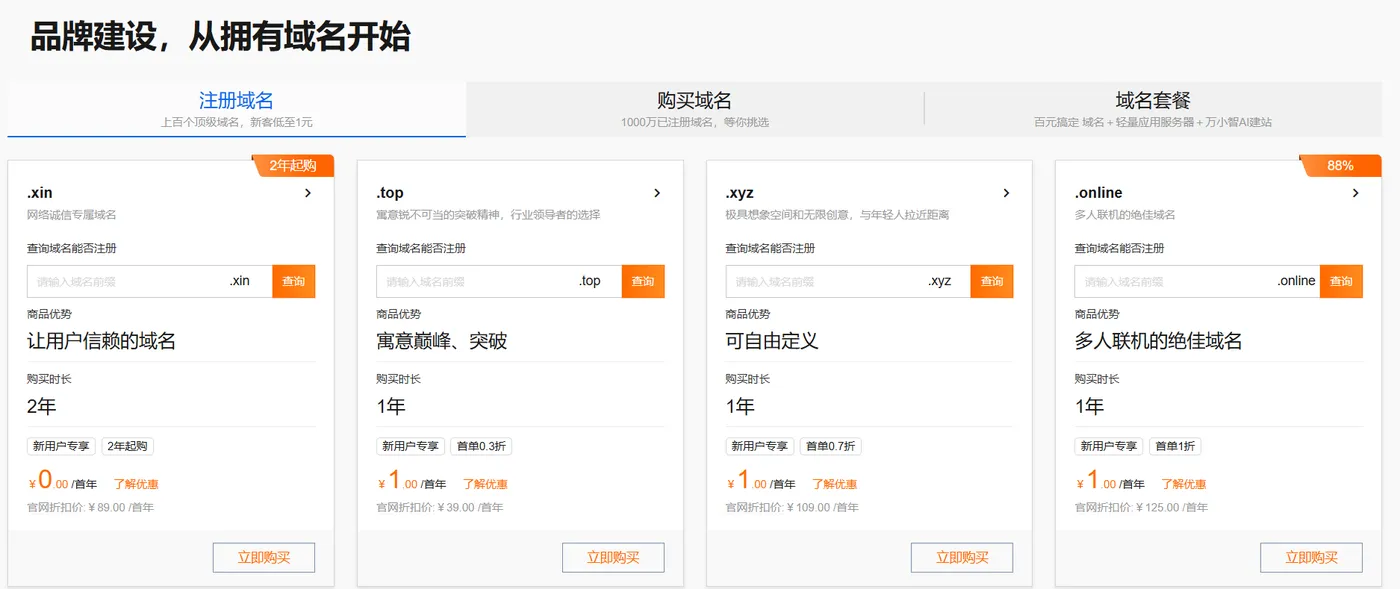Click the .xyz card title
The width and height of the screenshot is (1400, 589).
coord(740,193)
